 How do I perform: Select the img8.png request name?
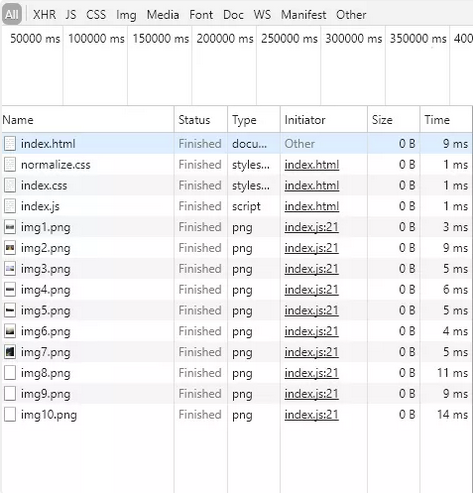coord(46,374)
